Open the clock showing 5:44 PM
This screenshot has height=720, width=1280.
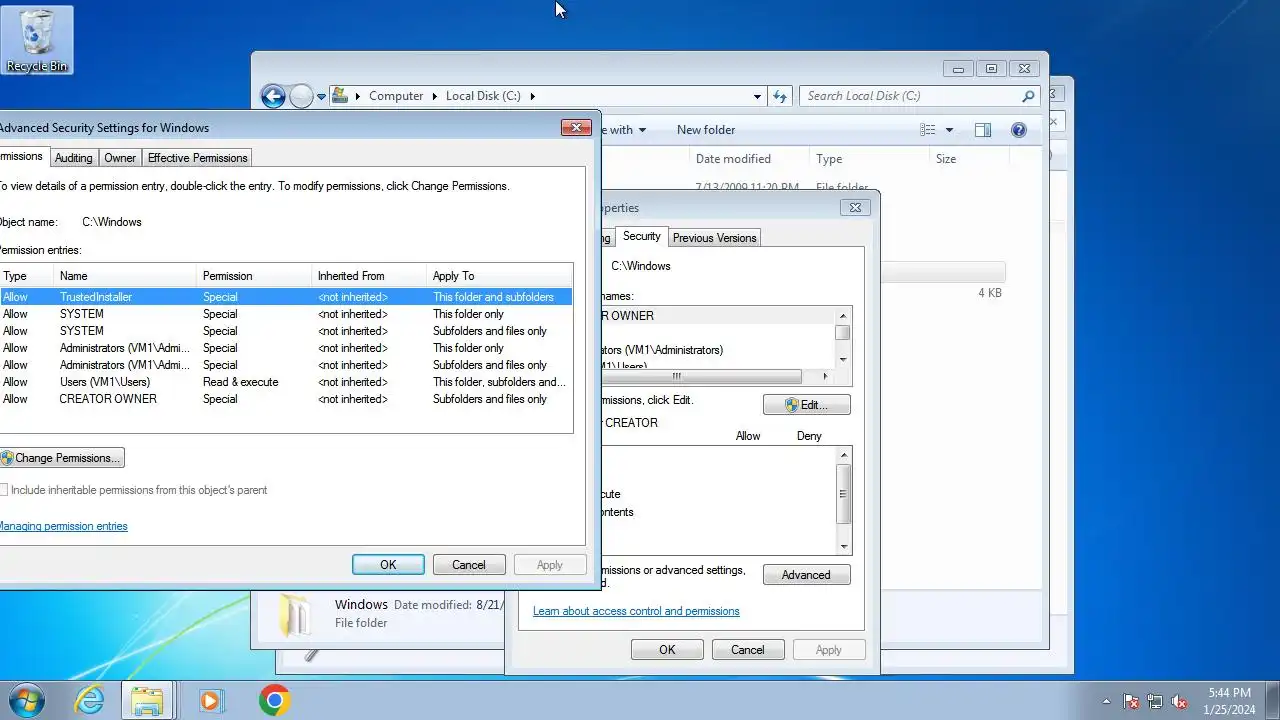1229,701
